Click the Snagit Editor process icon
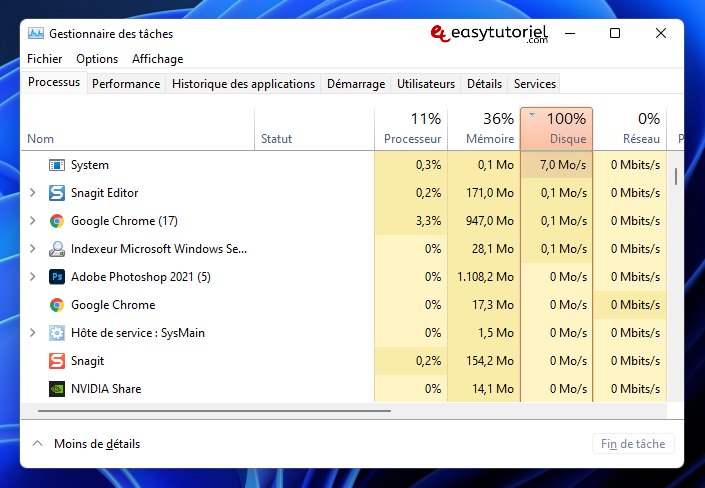 click(x=57, y=193)
